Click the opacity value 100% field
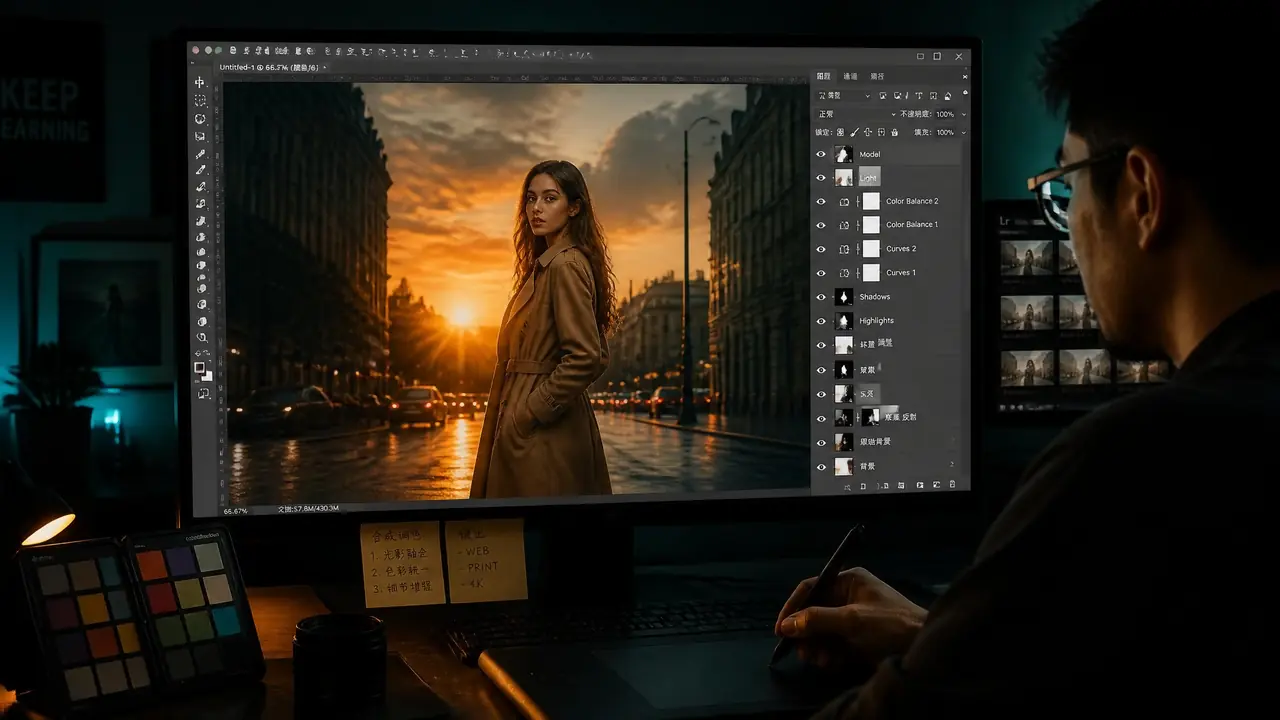The height and width of the screenshot is (720, 1280). (945, 115)
